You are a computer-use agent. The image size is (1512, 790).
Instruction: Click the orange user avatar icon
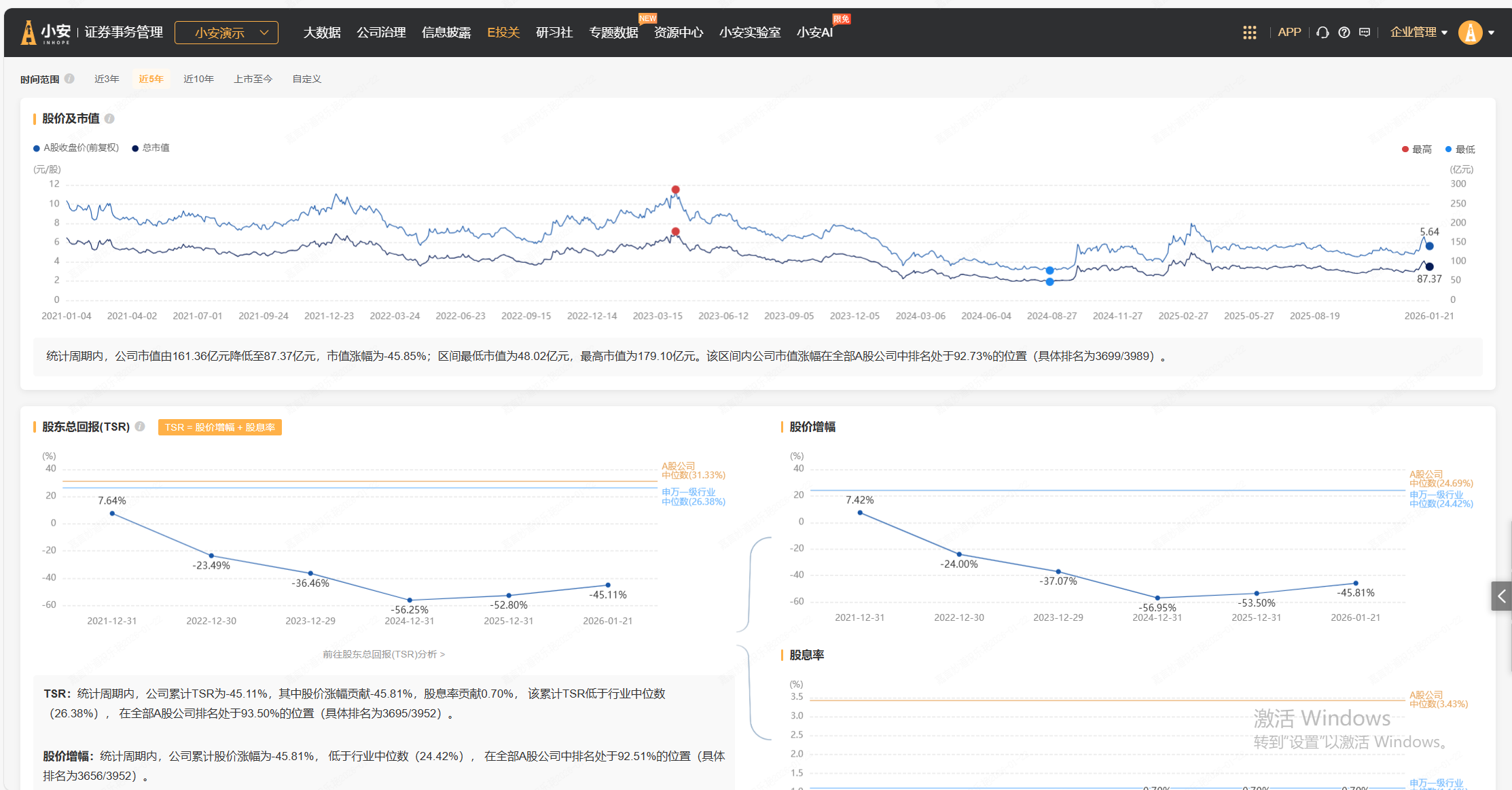[1470, 33]
